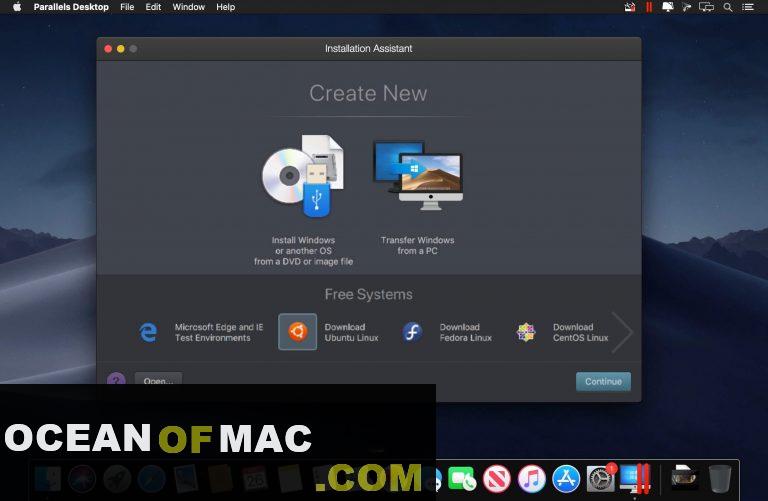
Task: Choose the Microsoft Edge test environments icon
Action: click(x=148, y=332)
